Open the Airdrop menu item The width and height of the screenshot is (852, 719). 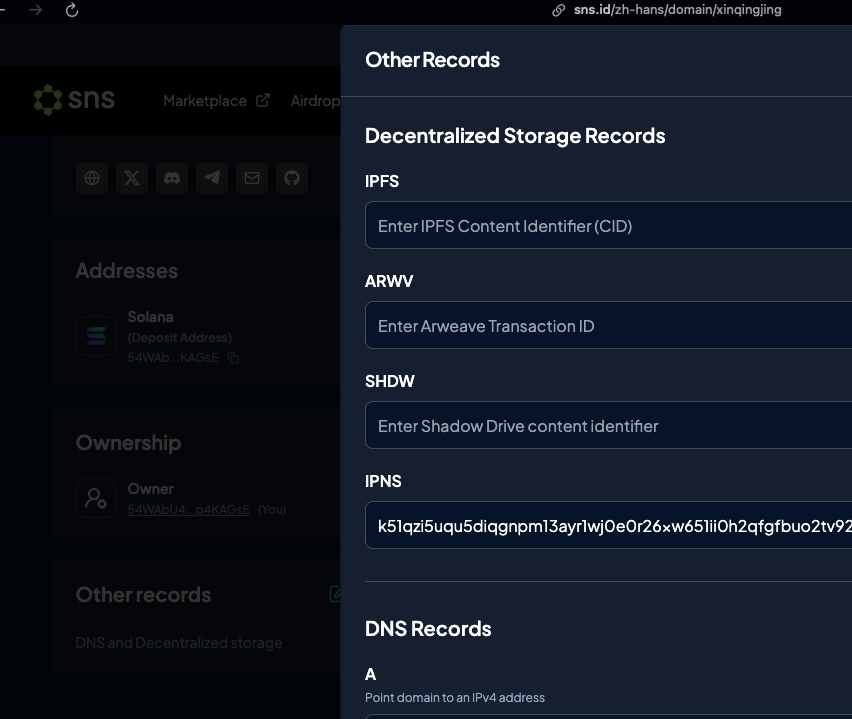pos(315,101)
